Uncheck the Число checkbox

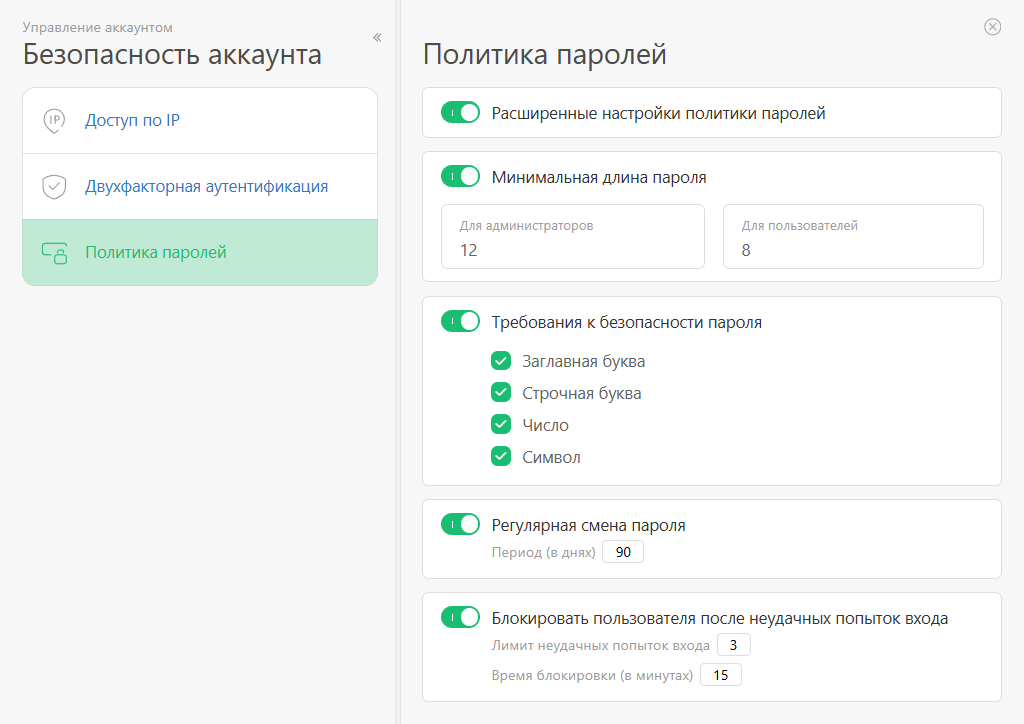[x=501, y=425]
